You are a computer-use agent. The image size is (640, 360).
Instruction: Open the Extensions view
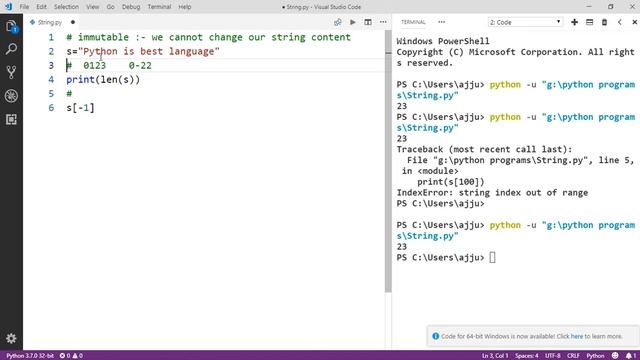coord(11,119)
